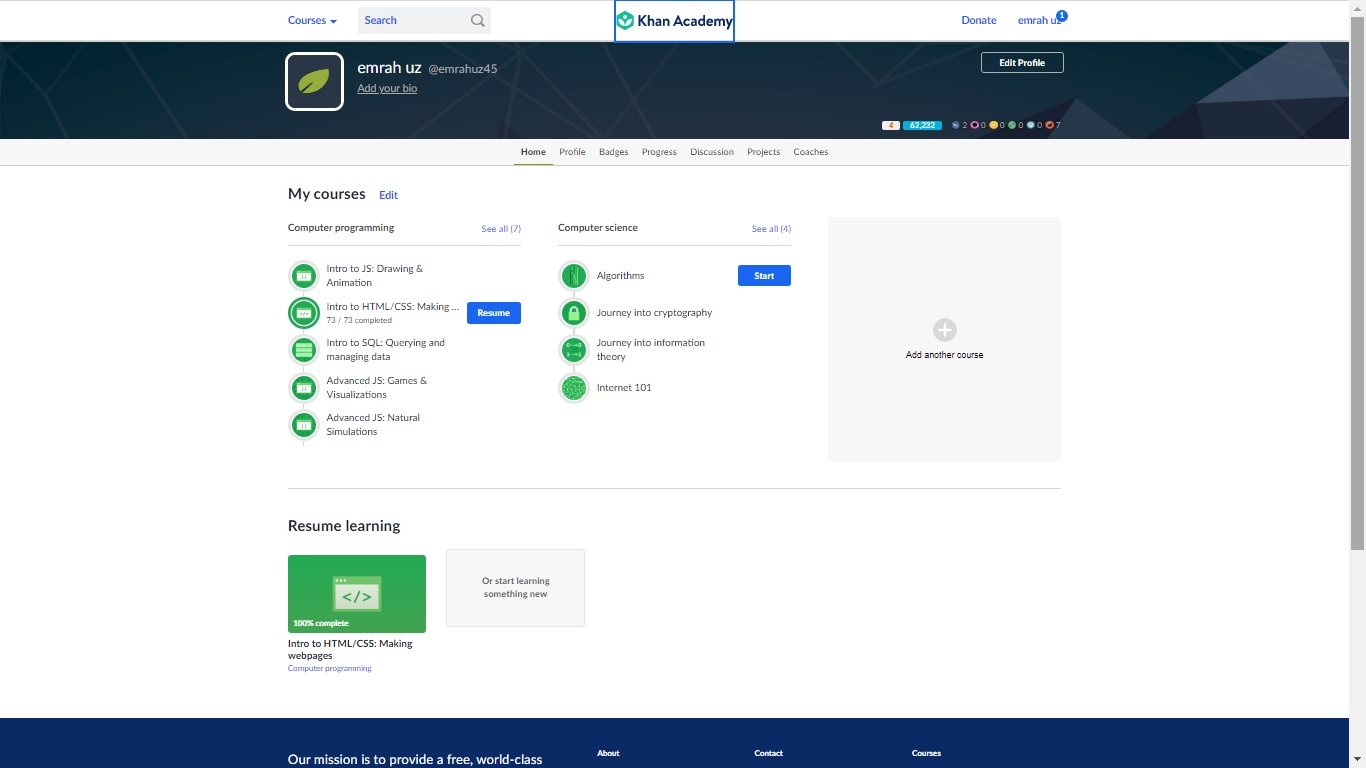Click the Journey into cryptography lock icon
The image size is (1366, 768).
574,313
